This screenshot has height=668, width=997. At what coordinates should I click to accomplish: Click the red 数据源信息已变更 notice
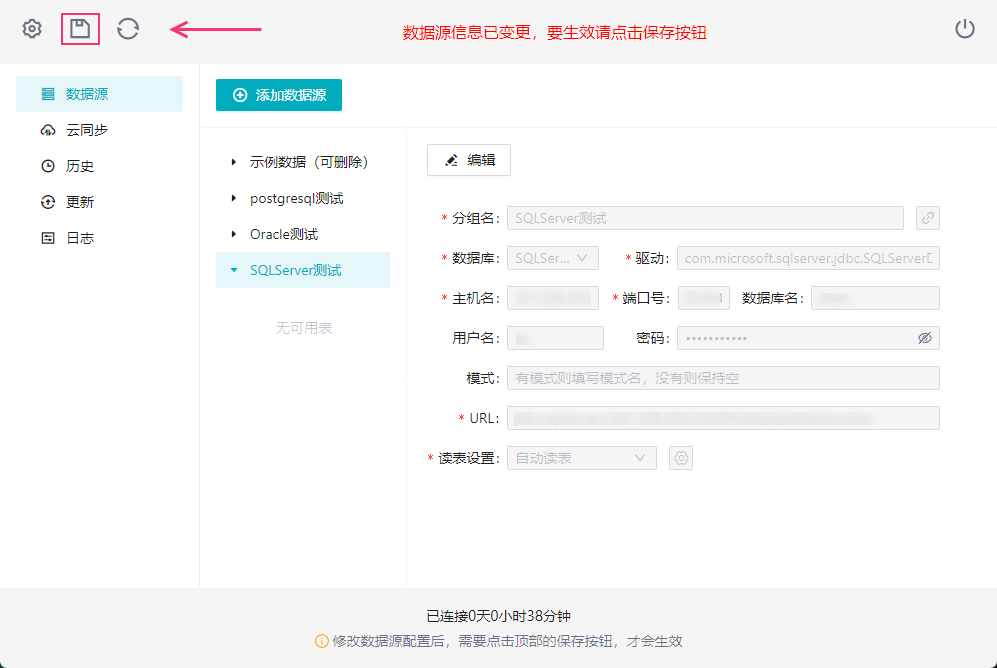554,32
